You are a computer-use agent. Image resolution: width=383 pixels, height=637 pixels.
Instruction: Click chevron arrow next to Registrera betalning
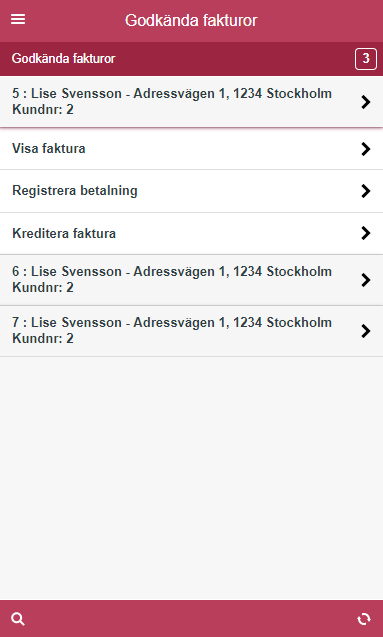366,191
